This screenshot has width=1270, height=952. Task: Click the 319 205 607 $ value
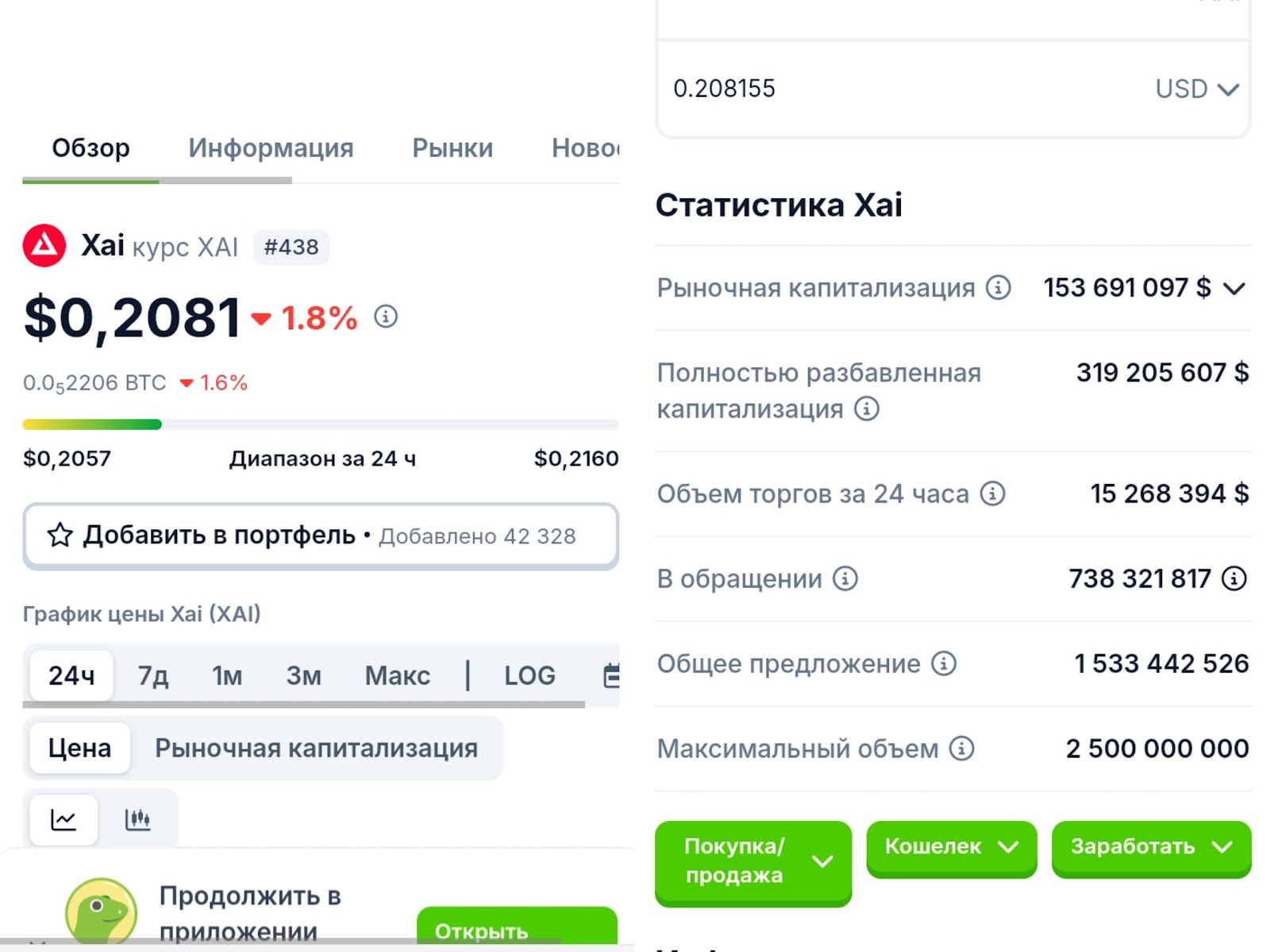point(1163,373)
